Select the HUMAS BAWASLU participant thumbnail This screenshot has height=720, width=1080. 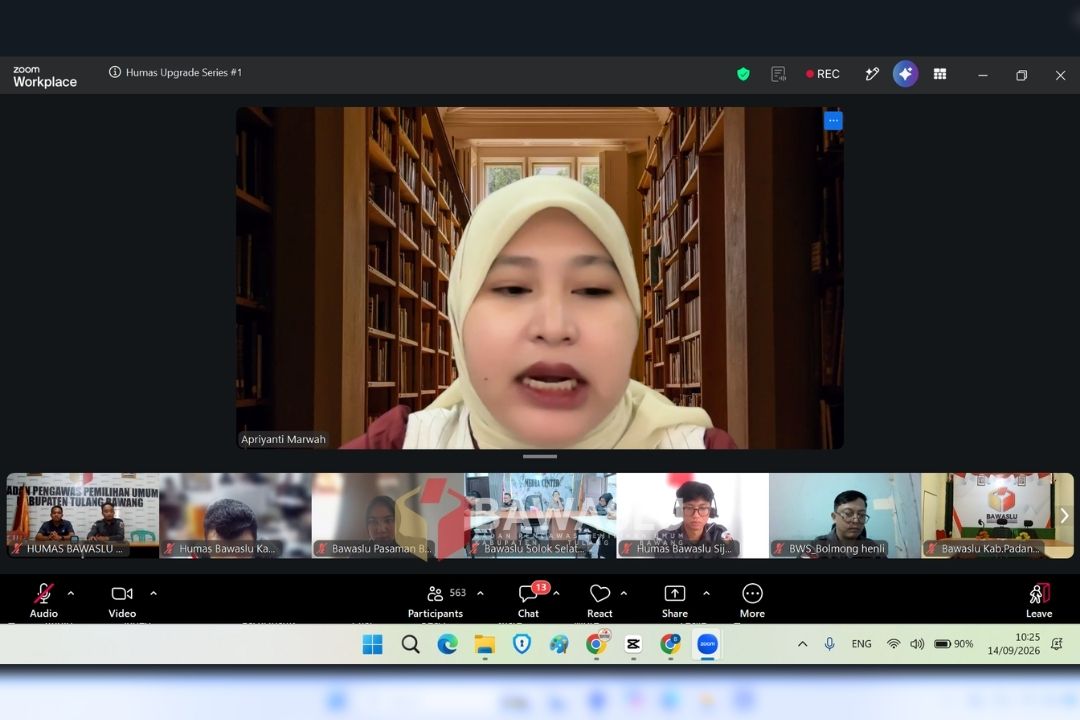[83, 515]
